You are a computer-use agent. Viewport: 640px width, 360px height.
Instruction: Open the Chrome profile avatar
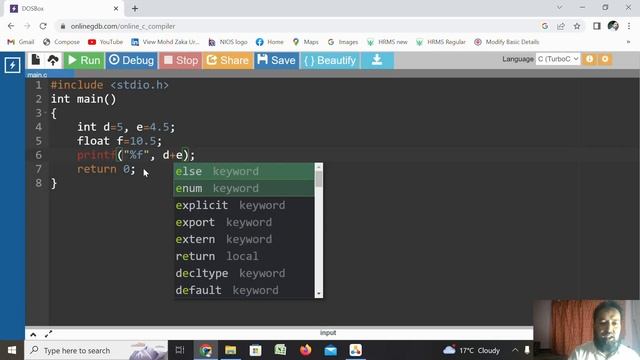613,26
